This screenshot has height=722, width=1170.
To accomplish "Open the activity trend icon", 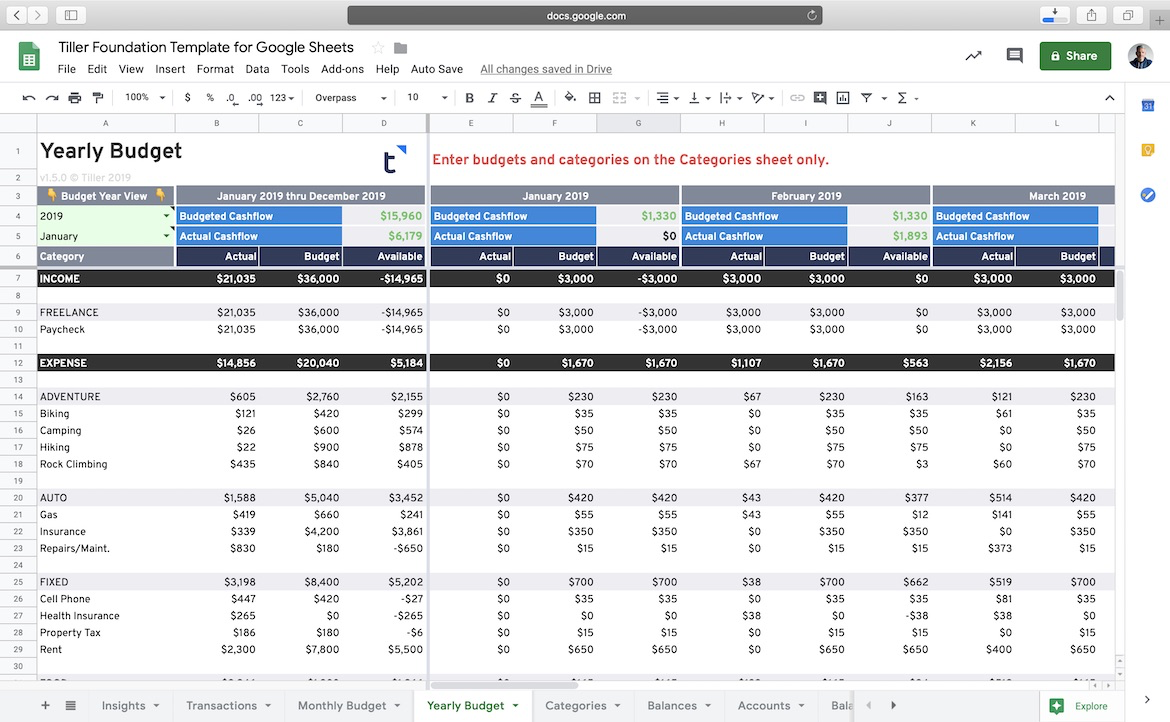I will click(973, 56).
